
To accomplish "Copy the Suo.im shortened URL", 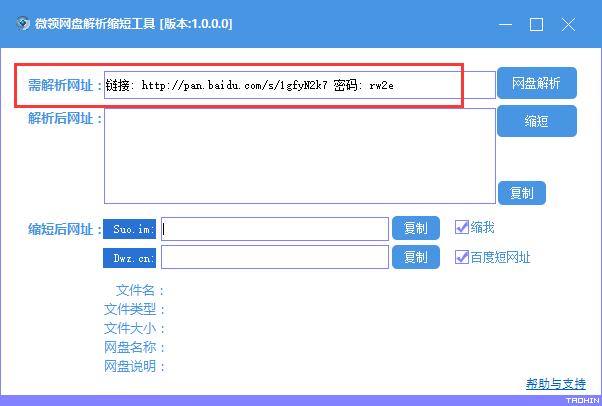I will (416, 228).
